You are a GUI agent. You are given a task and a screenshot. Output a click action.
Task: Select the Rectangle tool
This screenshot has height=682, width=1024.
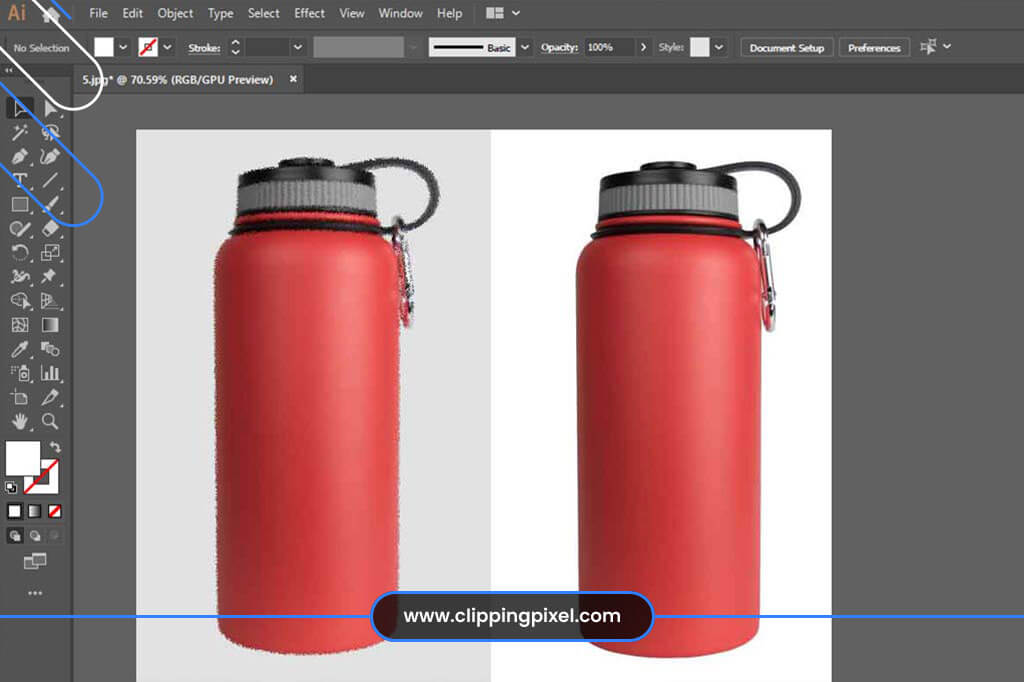pyautogui.click(x=20, y=203)
